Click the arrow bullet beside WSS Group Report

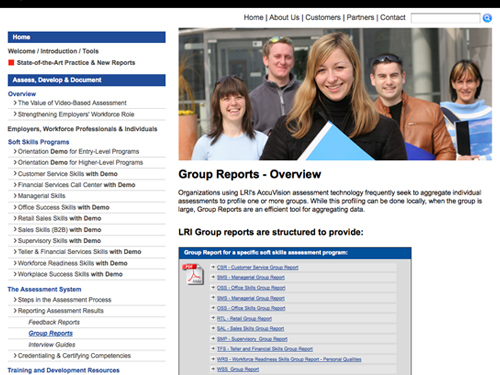(213, 369)
